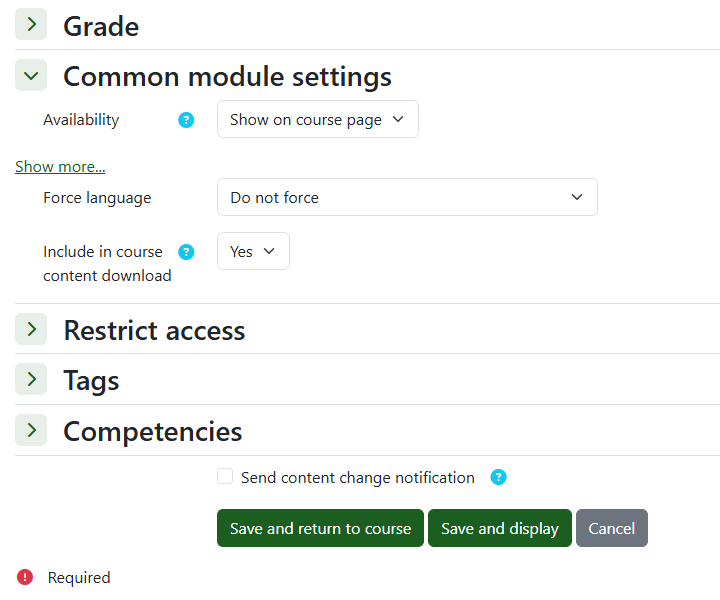The image size is (720, 600).
Task: Click the Tags heading text
Action: tap(91, 381)
